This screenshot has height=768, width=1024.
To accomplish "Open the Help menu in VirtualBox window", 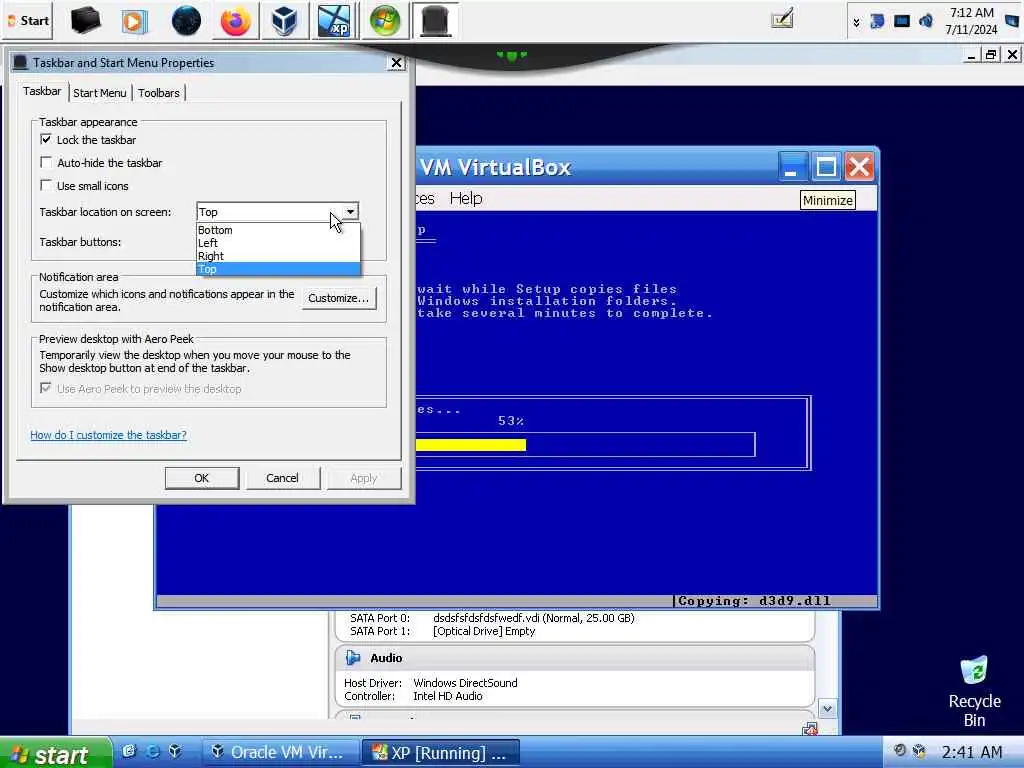I will coord(466,198).
